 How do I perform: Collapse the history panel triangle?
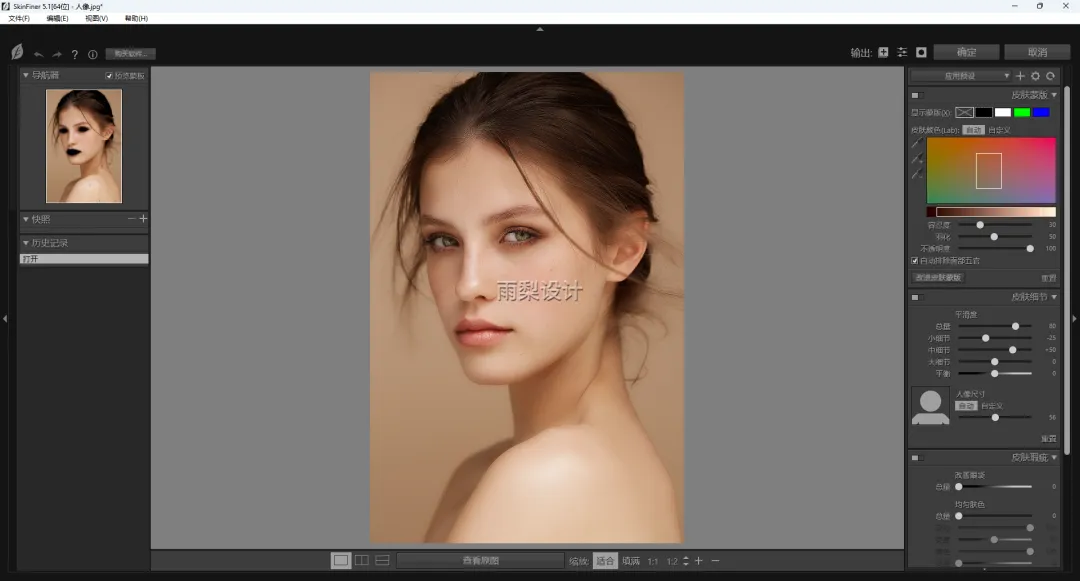tap(25, 243)
